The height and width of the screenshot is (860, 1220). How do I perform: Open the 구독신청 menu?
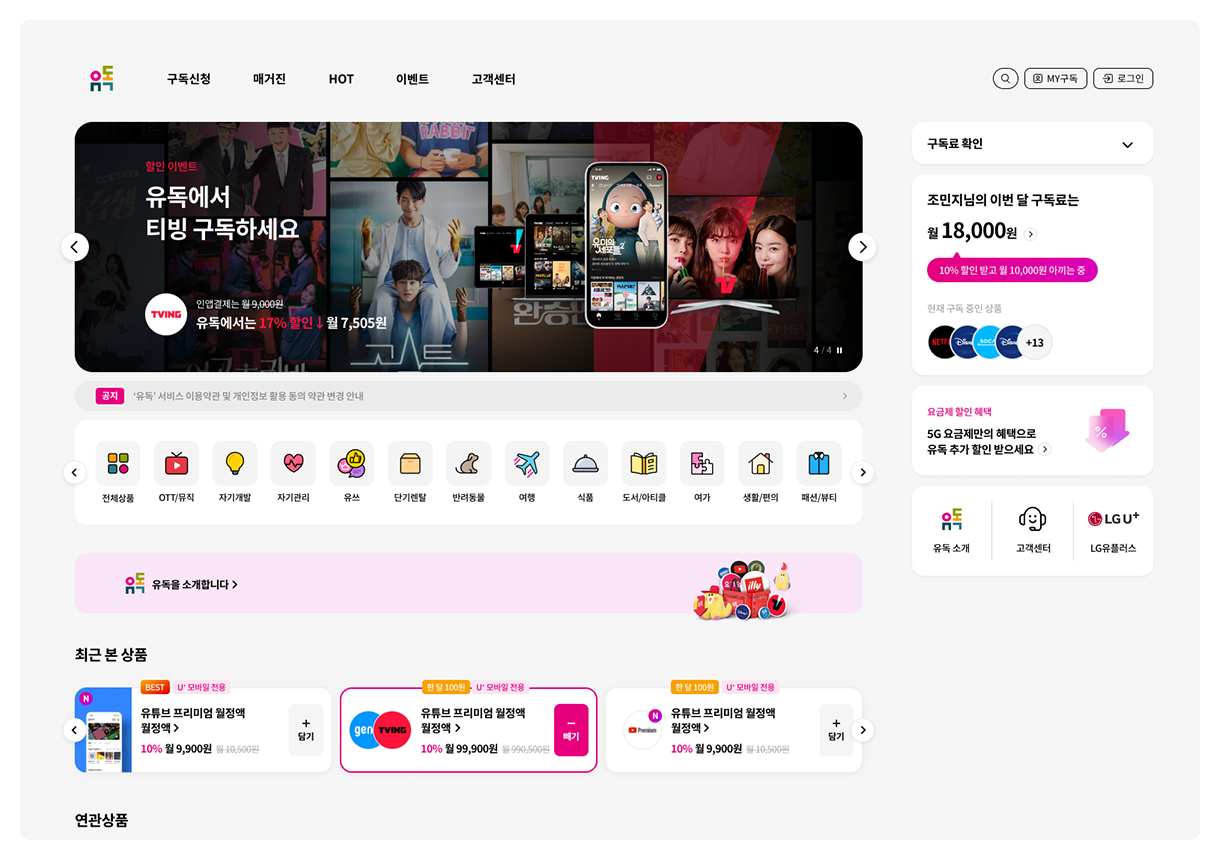(189, 79)
